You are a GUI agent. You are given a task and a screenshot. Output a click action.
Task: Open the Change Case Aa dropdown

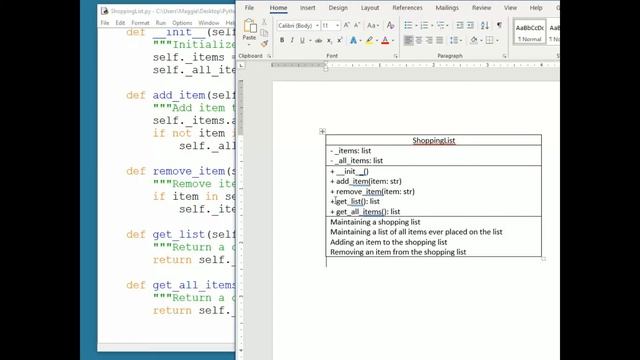(373, 26)
